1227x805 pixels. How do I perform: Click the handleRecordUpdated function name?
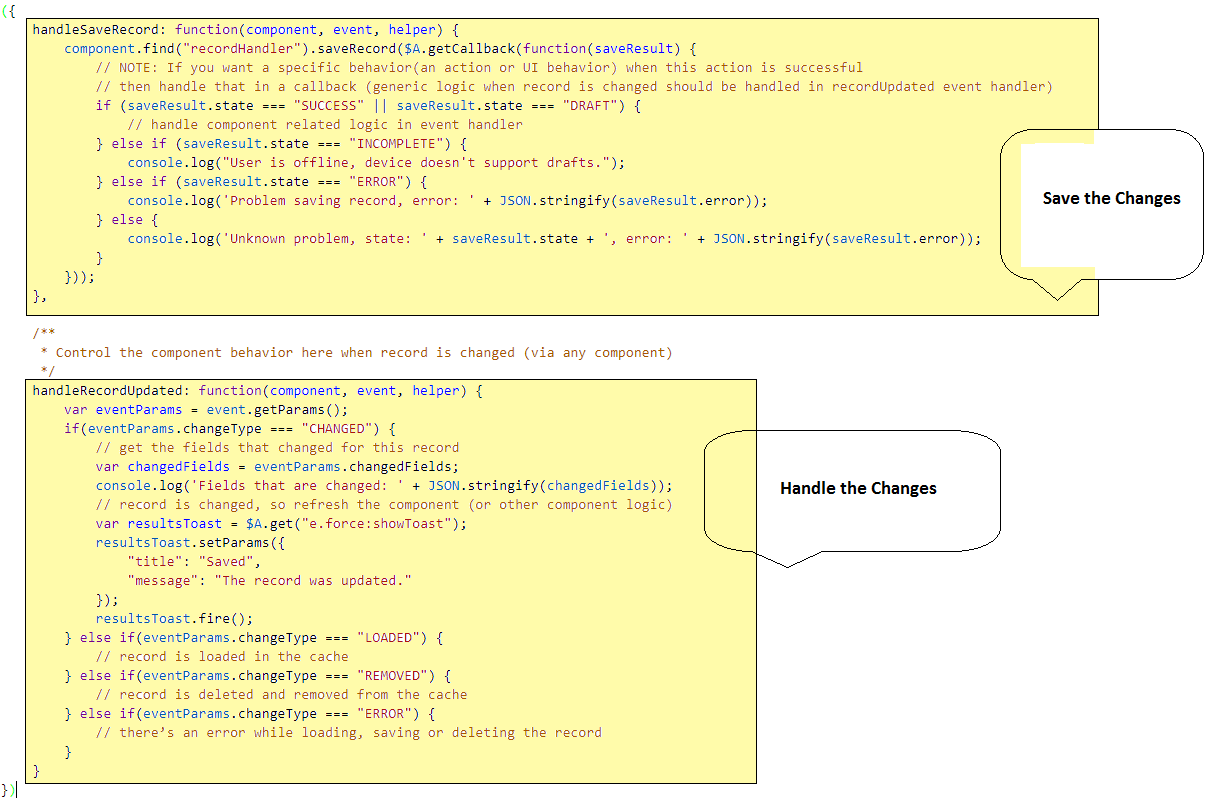(112, 390)
